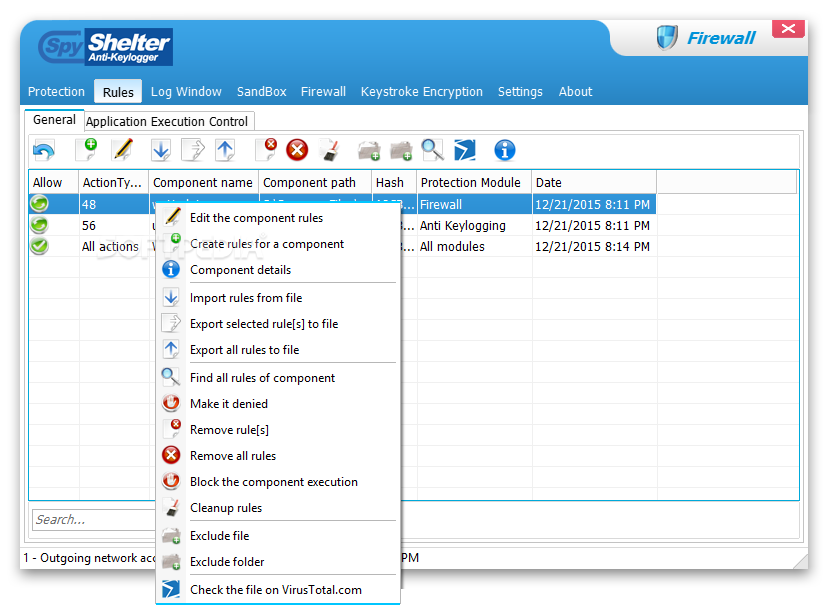Screen dimensions: 828x605
Task: Open the Keystroke Encryption tab
Action: click(421, 91)
